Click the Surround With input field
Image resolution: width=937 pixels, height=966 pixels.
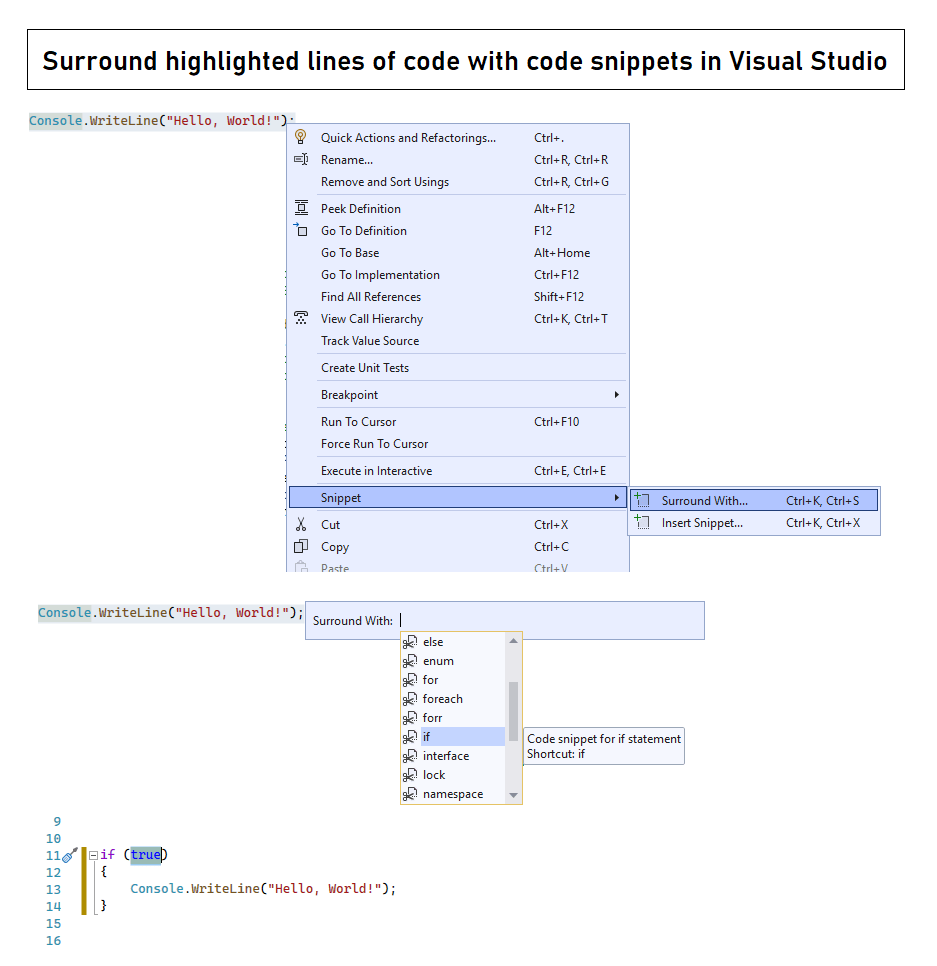pyautogui.click(x=550, y=620)
